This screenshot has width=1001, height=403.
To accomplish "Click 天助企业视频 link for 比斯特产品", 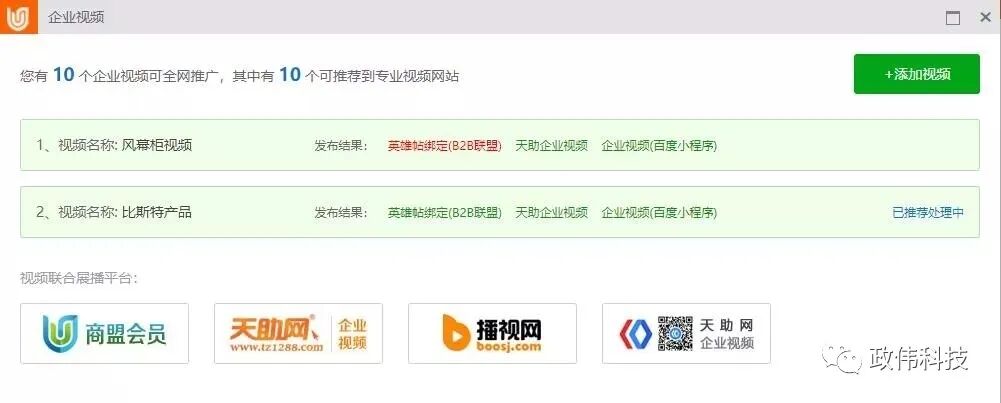I will [x=552, y=213].
